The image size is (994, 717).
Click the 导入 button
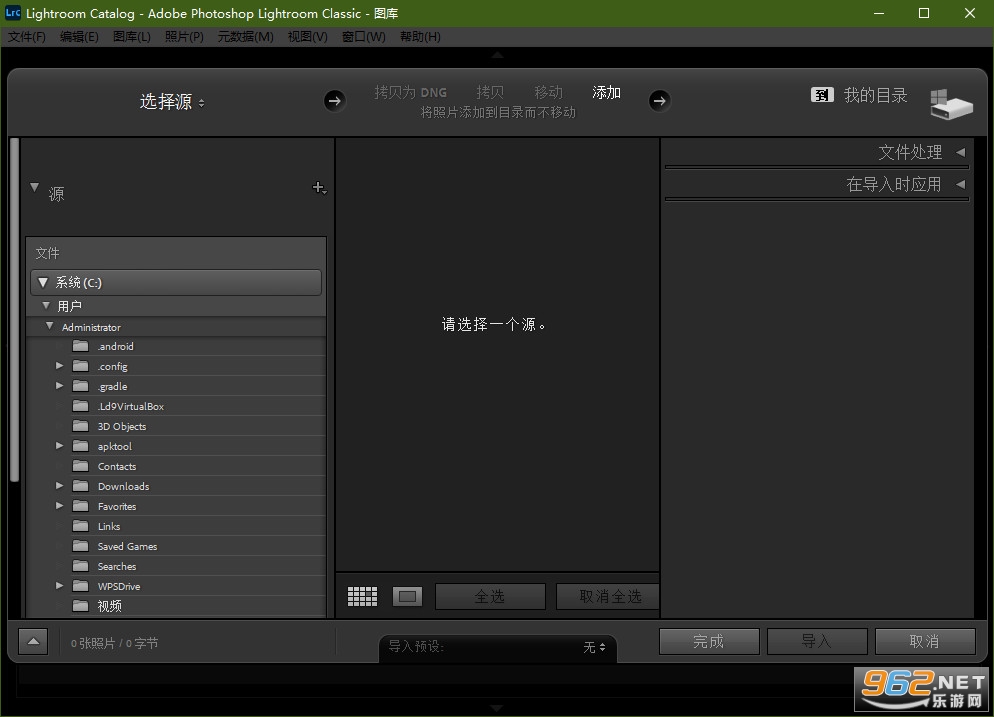[x=817, y=642]
